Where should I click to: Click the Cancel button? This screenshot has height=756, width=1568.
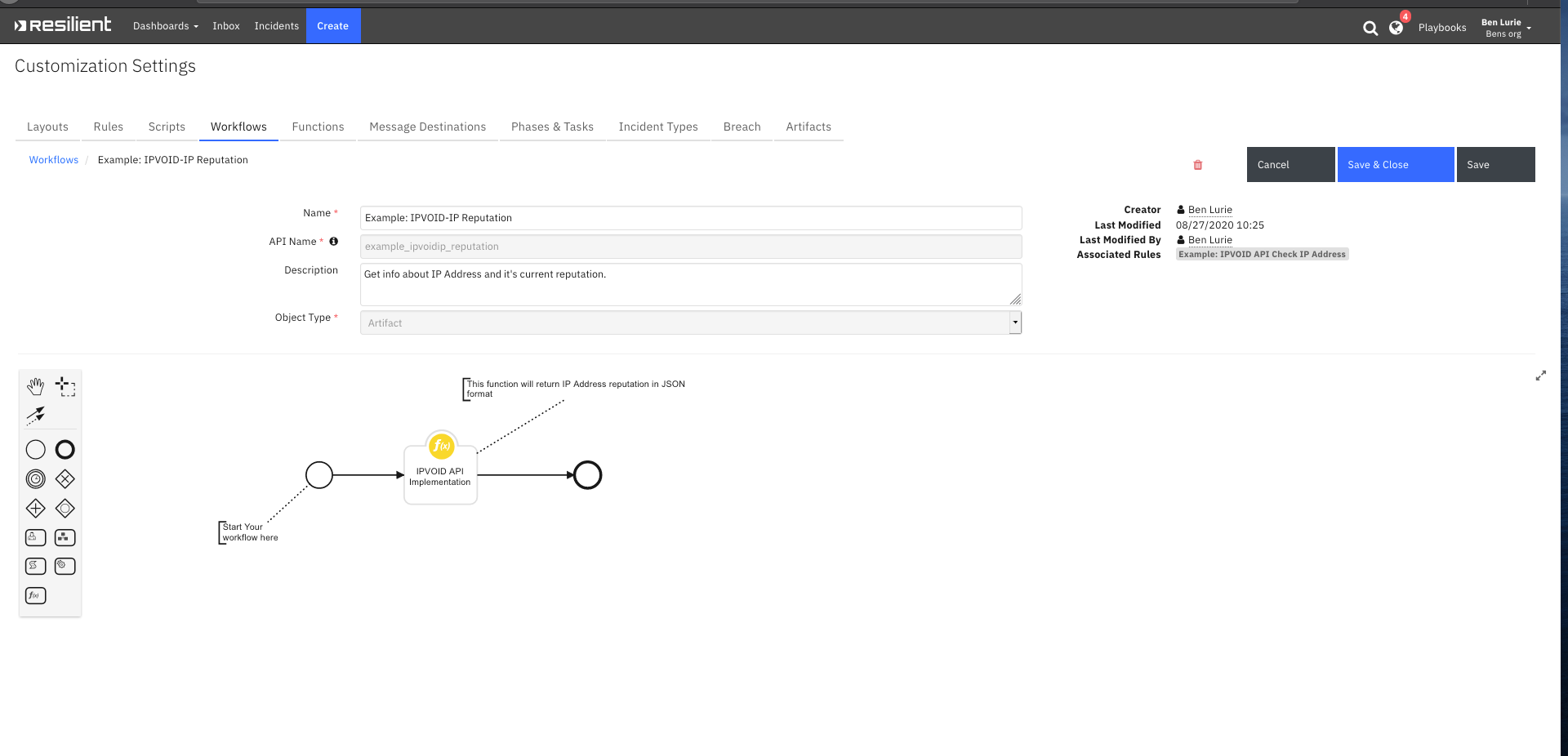point(1291,165)
